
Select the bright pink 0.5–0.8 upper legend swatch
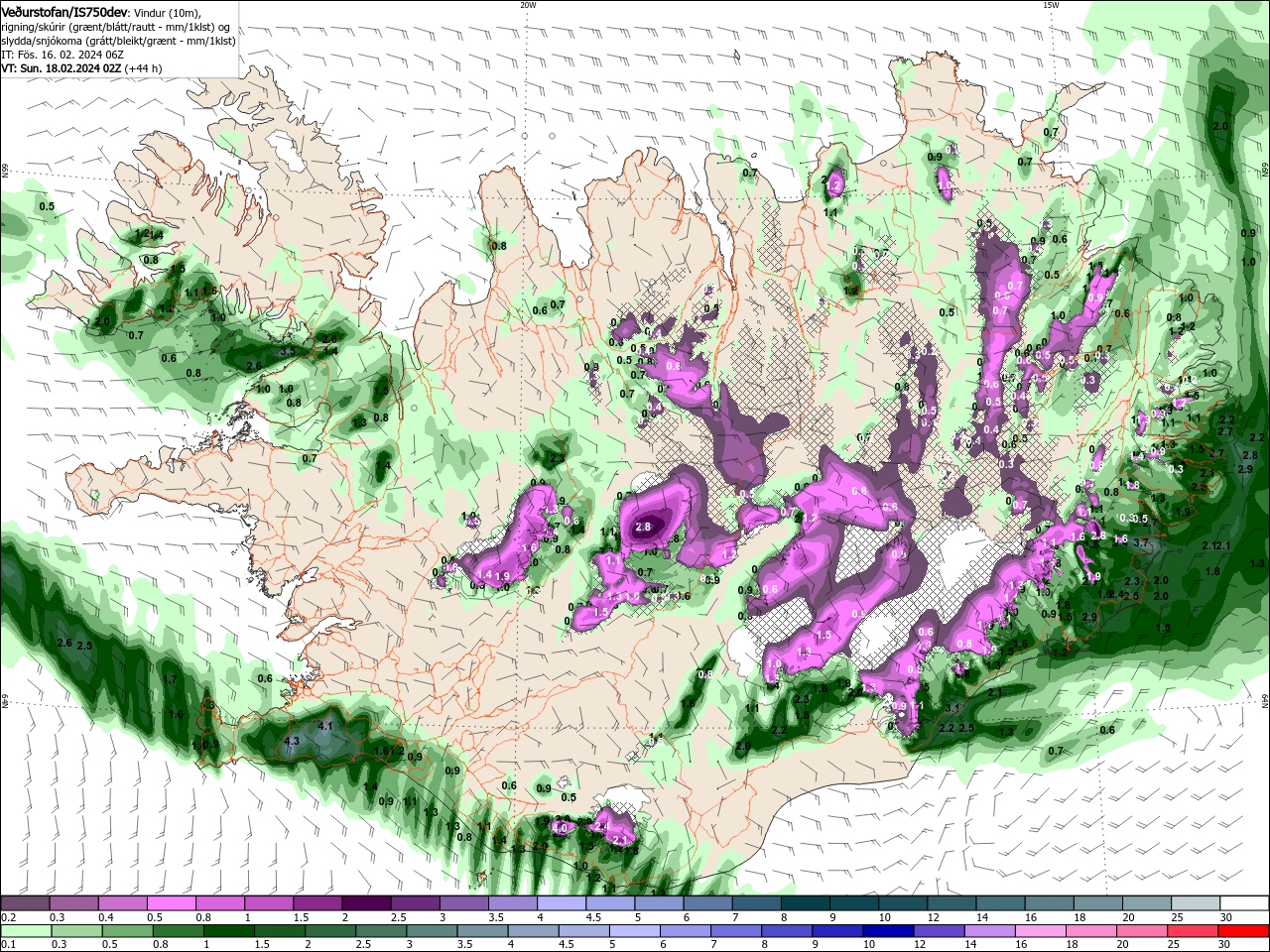171,904
